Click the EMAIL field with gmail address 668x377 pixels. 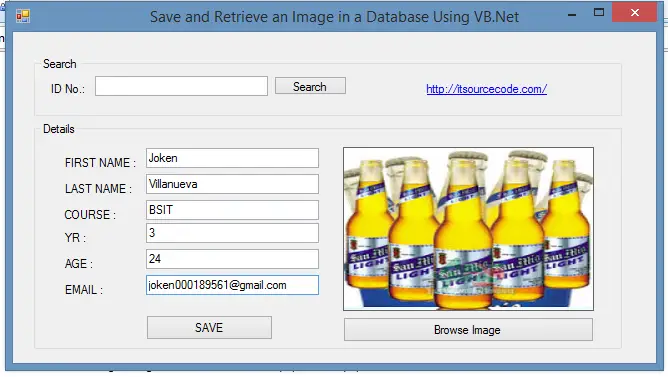pyautogui.click(x=232, y=285)
